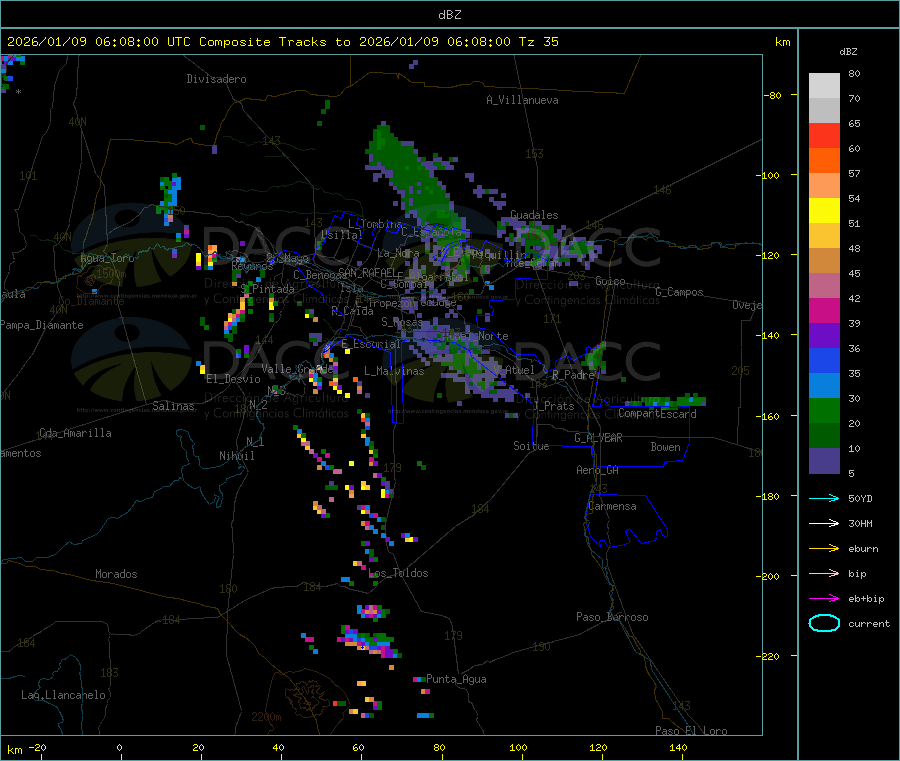900x761 pixels.
Task: Pick the slate 10–5 dBZ swatch
Action: click(x=824, y=461)
